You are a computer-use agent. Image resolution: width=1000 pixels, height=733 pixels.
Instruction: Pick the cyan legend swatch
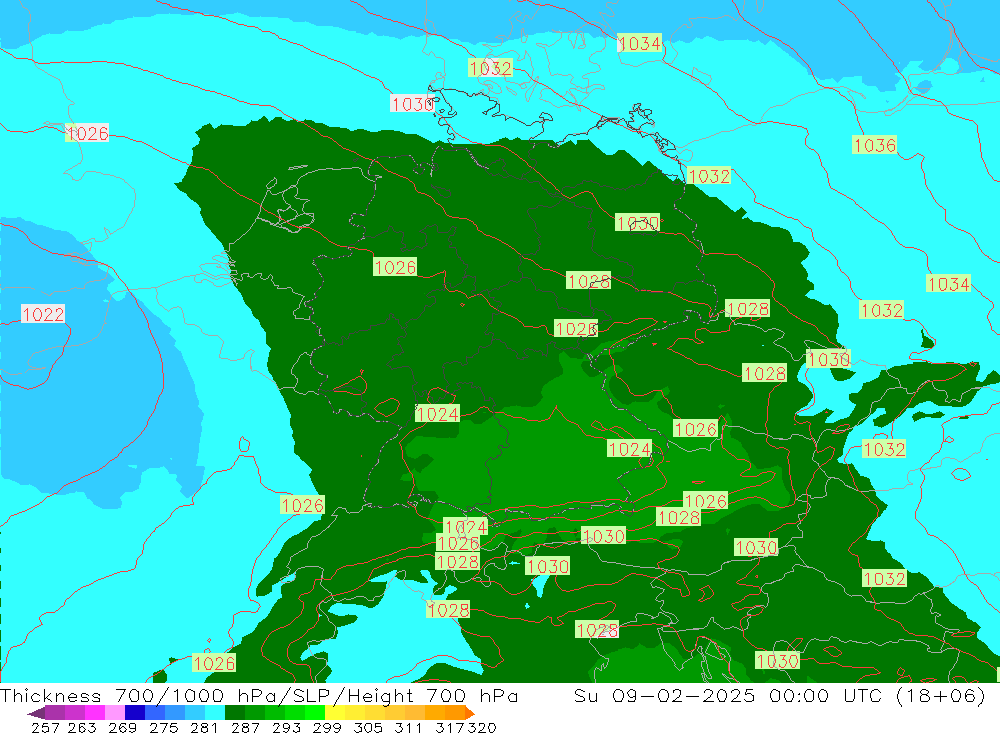pos(215,713)
